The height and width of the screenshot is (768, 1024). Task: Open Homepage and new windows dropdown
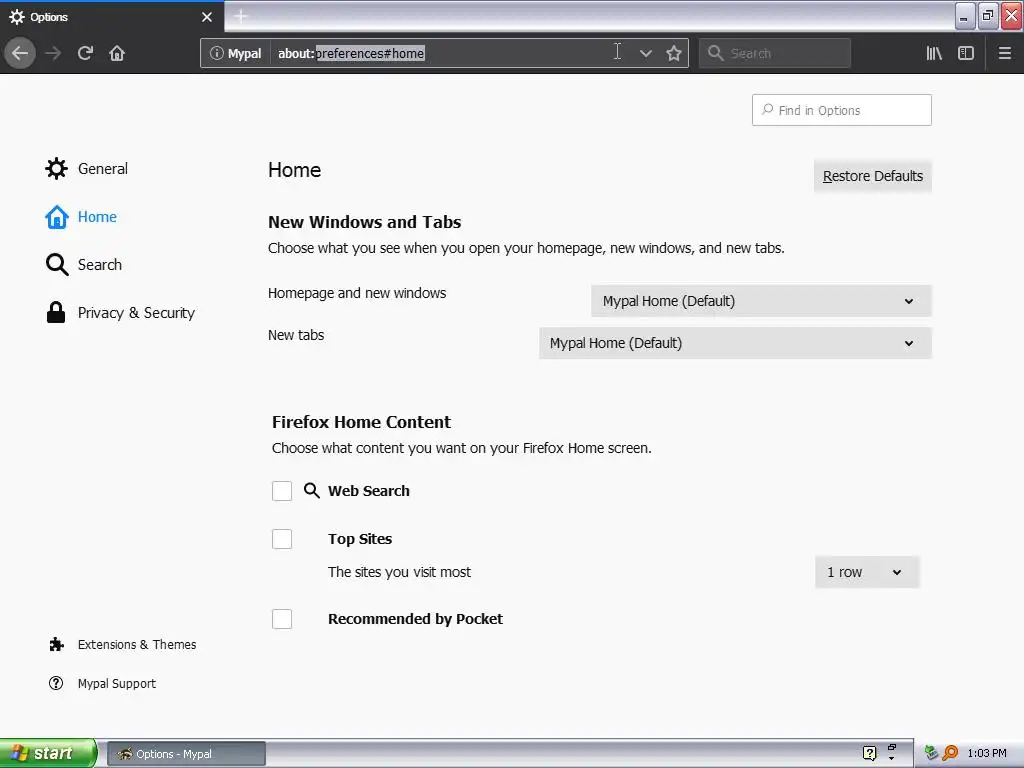coord(761,301)
